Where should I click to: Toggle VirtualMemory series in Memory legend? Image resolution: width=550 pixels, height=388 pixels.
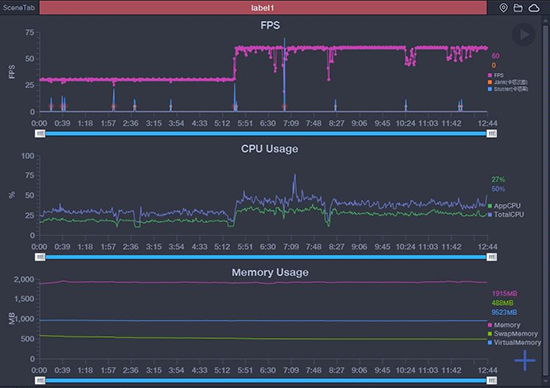[x=514, y=342]
